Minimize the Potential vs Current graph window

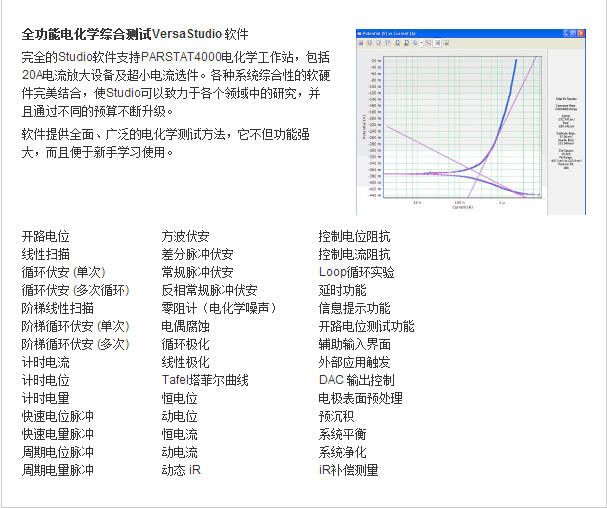point(566,33)
